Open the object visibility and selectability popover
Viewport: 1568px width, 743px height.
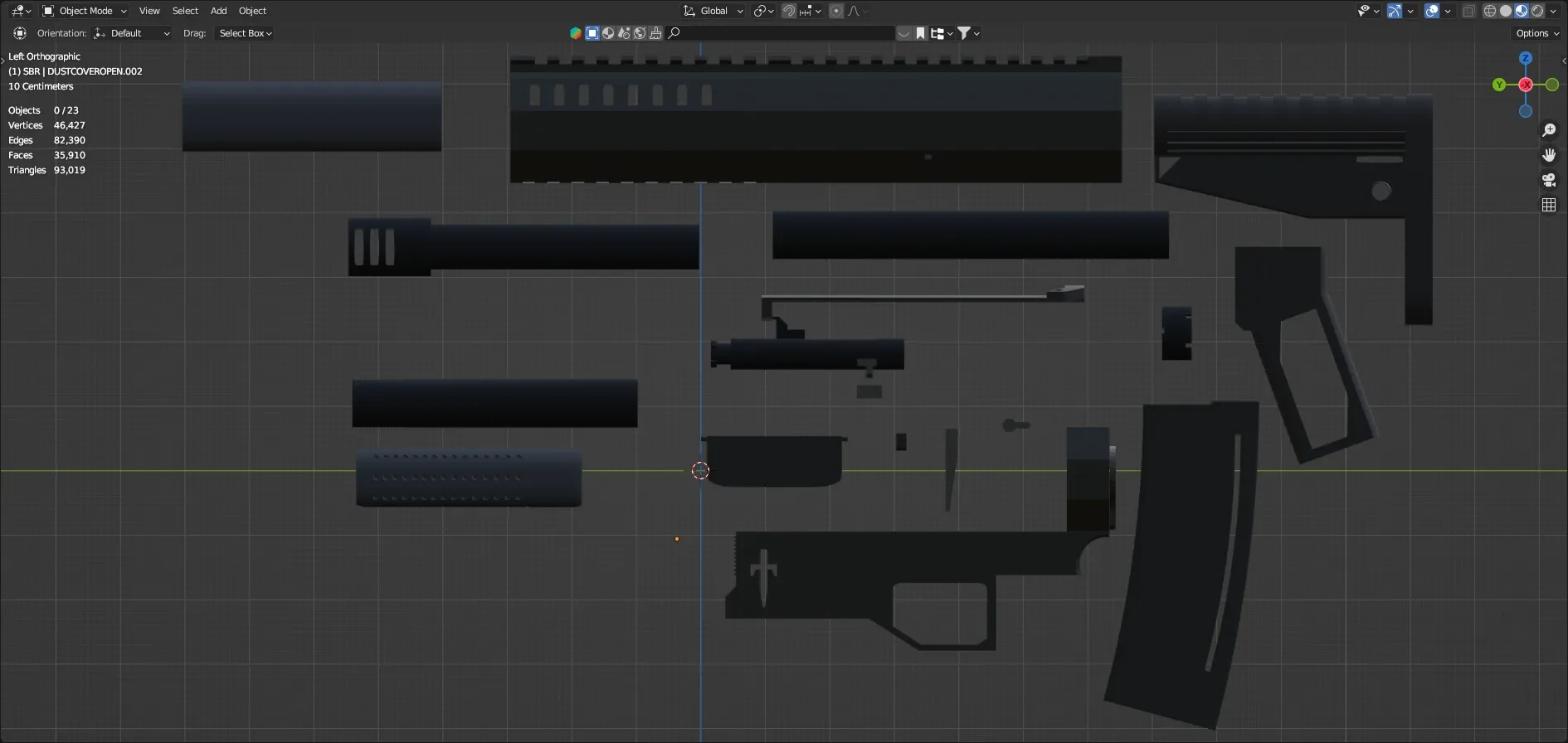click(x=1369, y=11)
